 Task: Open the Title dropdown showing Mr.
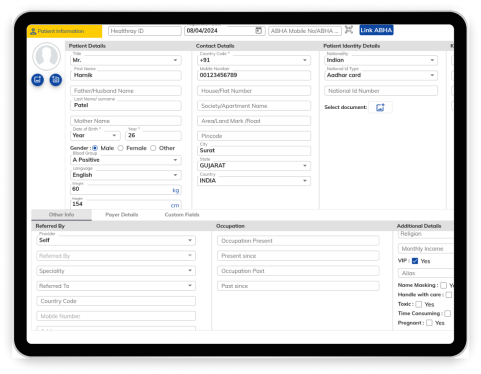[x=126, y=60]
